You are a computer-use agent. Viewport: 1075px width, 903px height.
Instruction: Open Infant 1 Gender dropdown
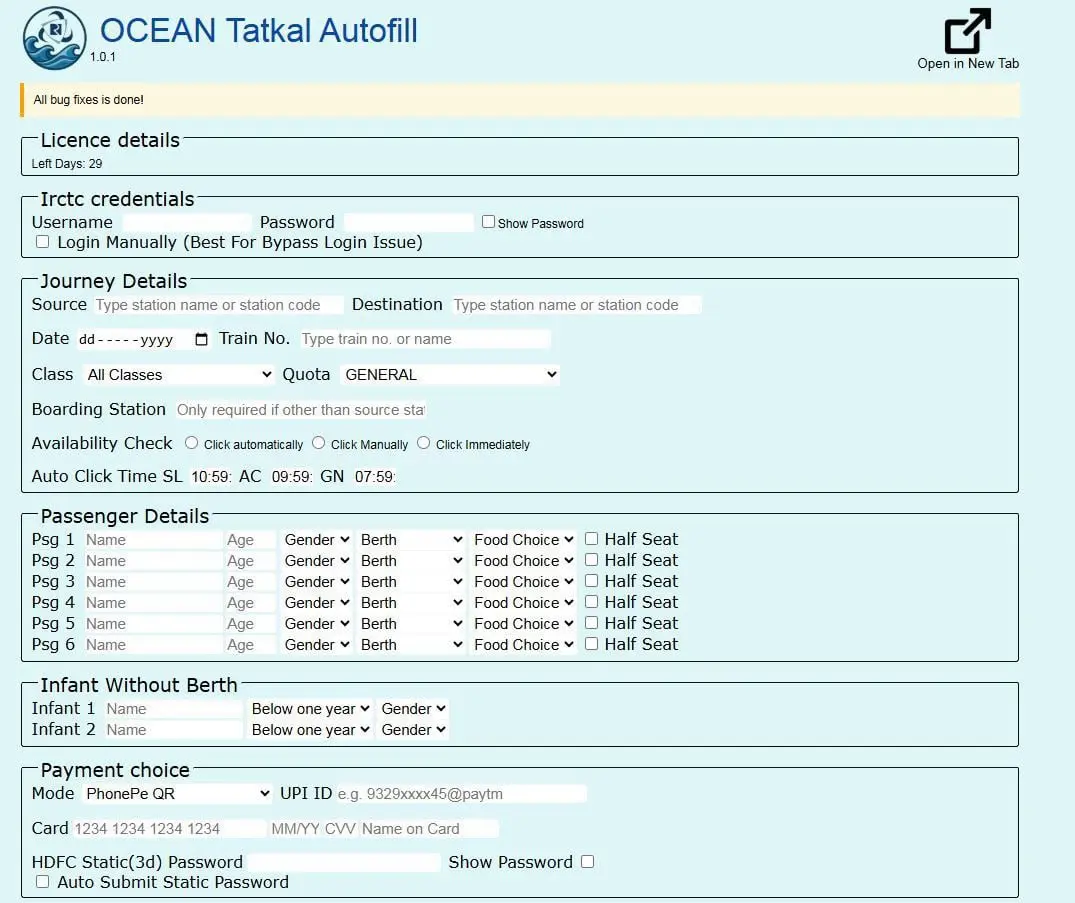[x=413, y=708]
